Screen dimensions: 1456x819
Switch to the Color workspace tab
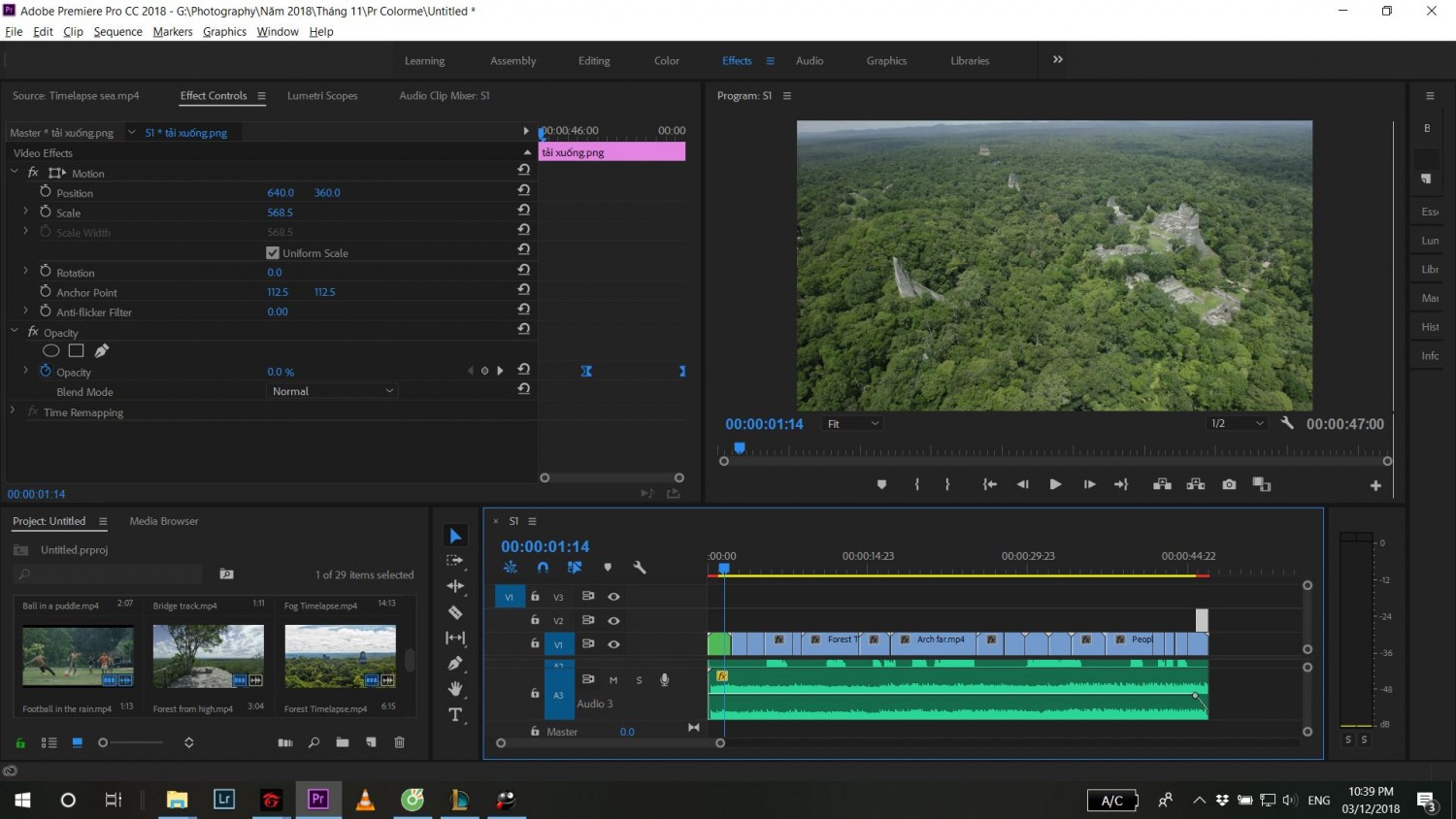(x=667, y=61)
